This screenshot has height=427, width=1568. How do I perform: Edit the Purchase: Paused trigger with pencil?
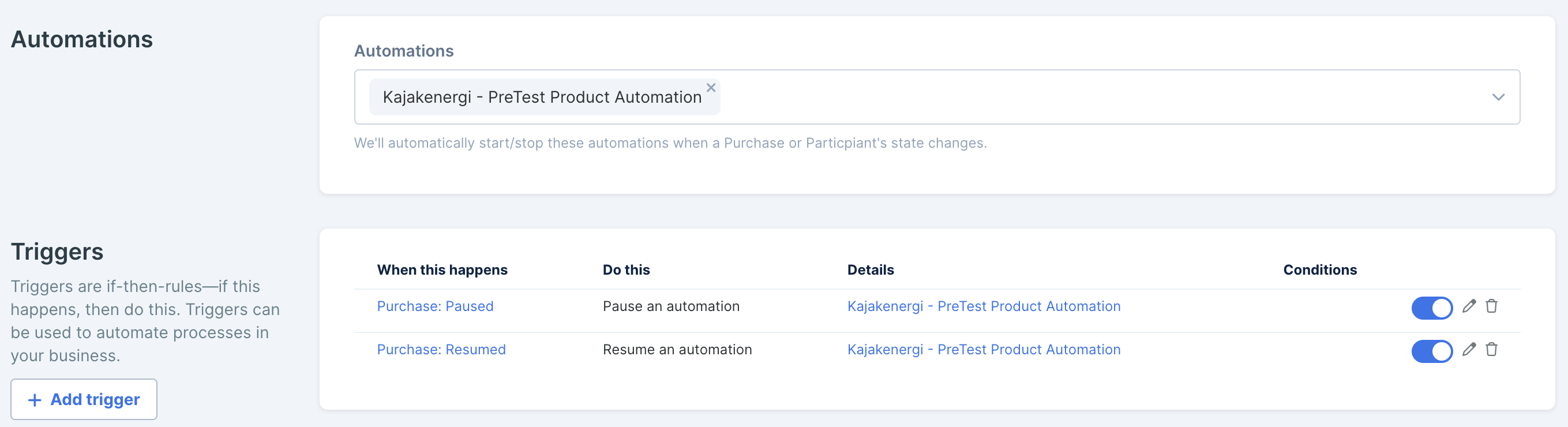(1469, 306)
